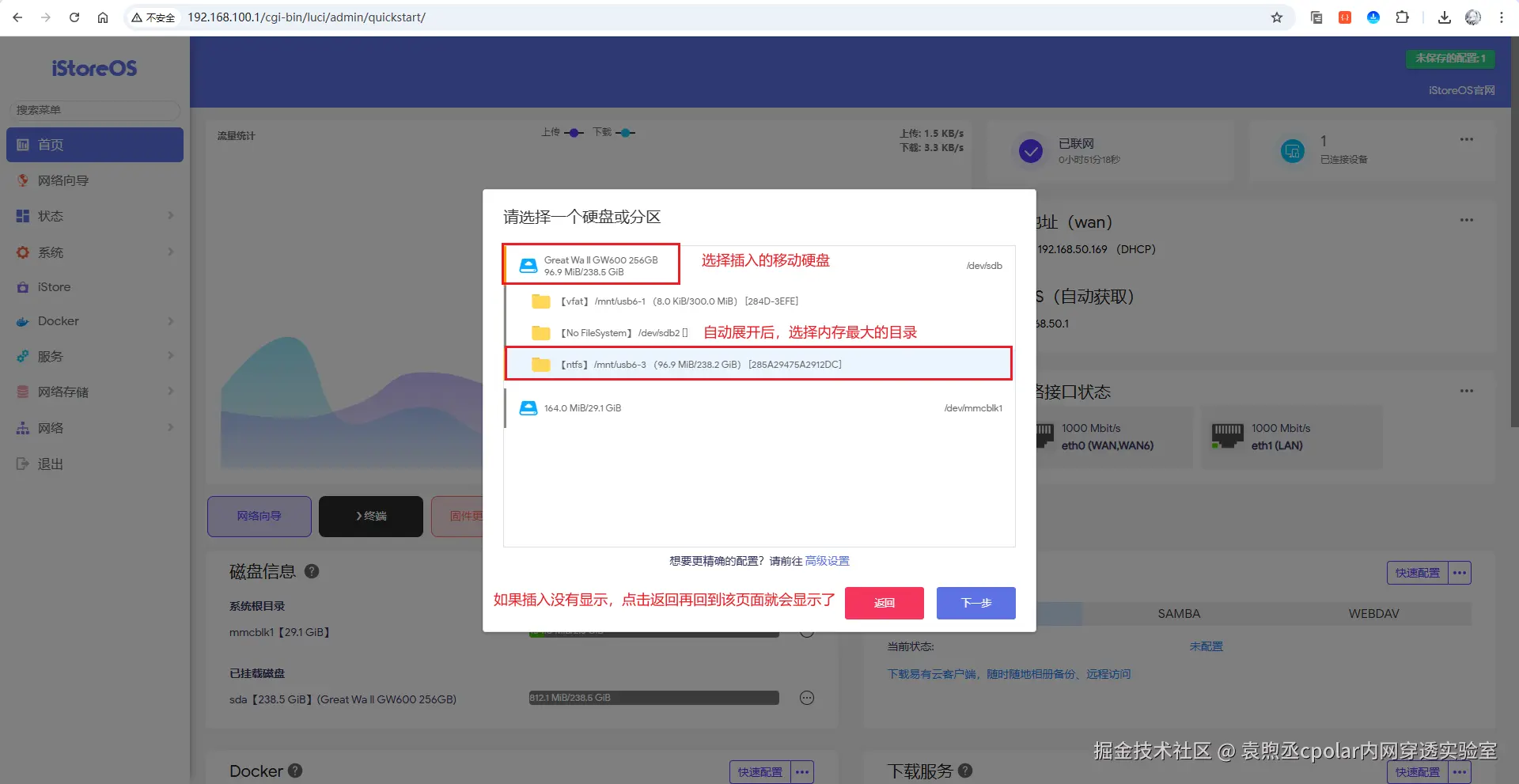Click the 下载服务 快速配置 button
Viewport: 1519px width, 784px height.
coord(1418,772)
